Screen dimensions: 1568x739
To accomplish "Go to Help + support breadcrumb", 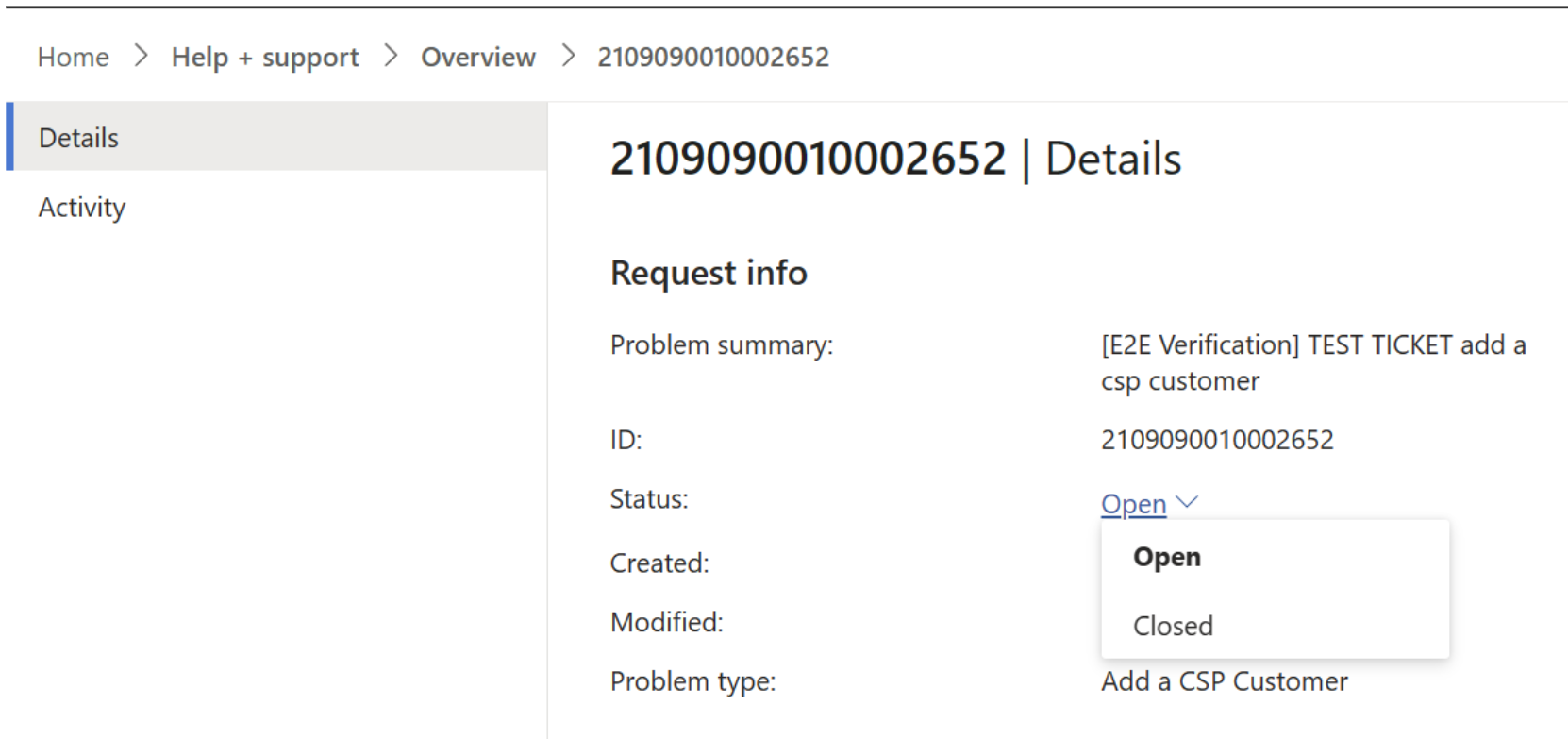I will [x=265, y=58].
